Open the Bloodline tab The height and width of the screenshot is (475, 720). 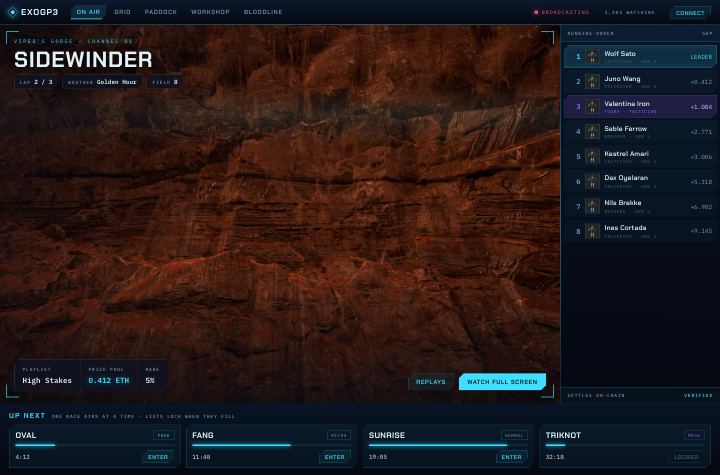pyautogui.click(x=263, y=12)
